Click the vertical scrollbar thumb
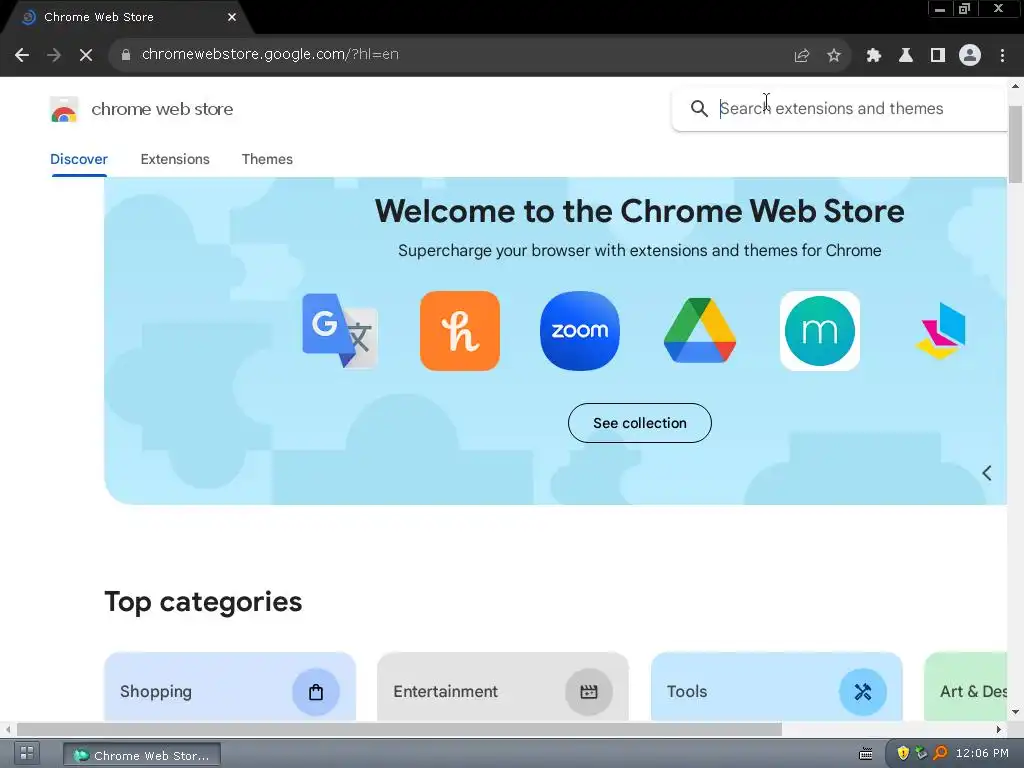Viewport: 1024px width, 768px height. 1015,144
